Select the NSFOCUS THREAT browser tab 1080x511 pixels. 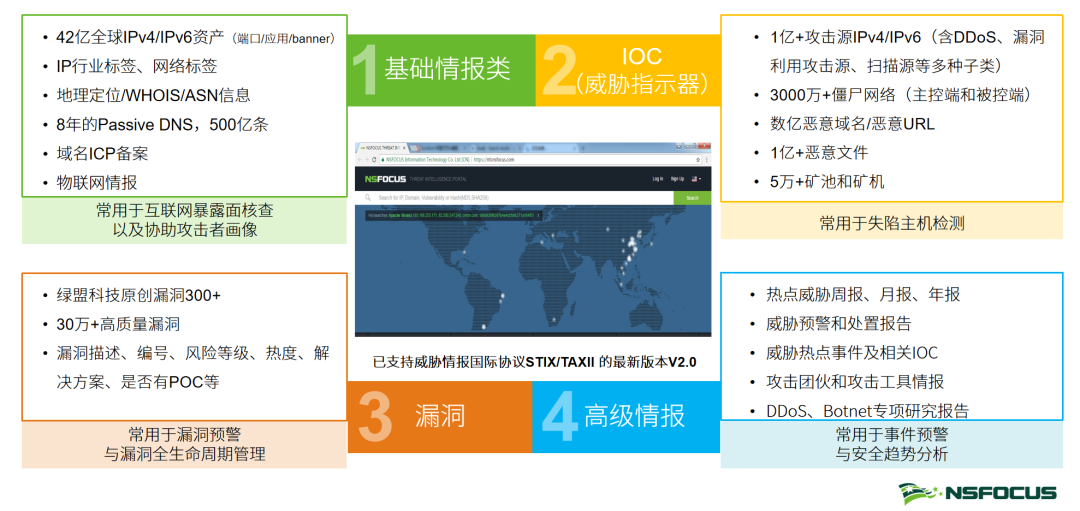click(x=381, y=147)
